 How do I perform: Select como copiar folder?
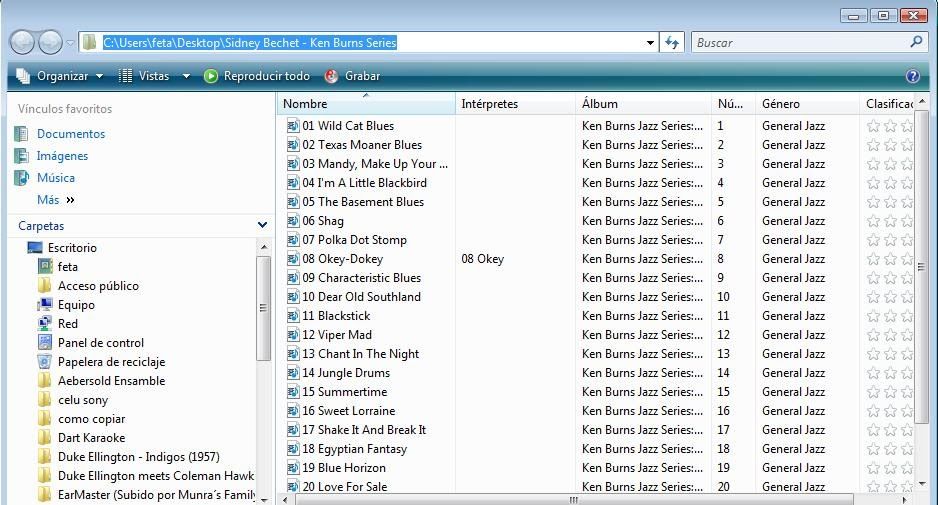click(x=92, y=419)
